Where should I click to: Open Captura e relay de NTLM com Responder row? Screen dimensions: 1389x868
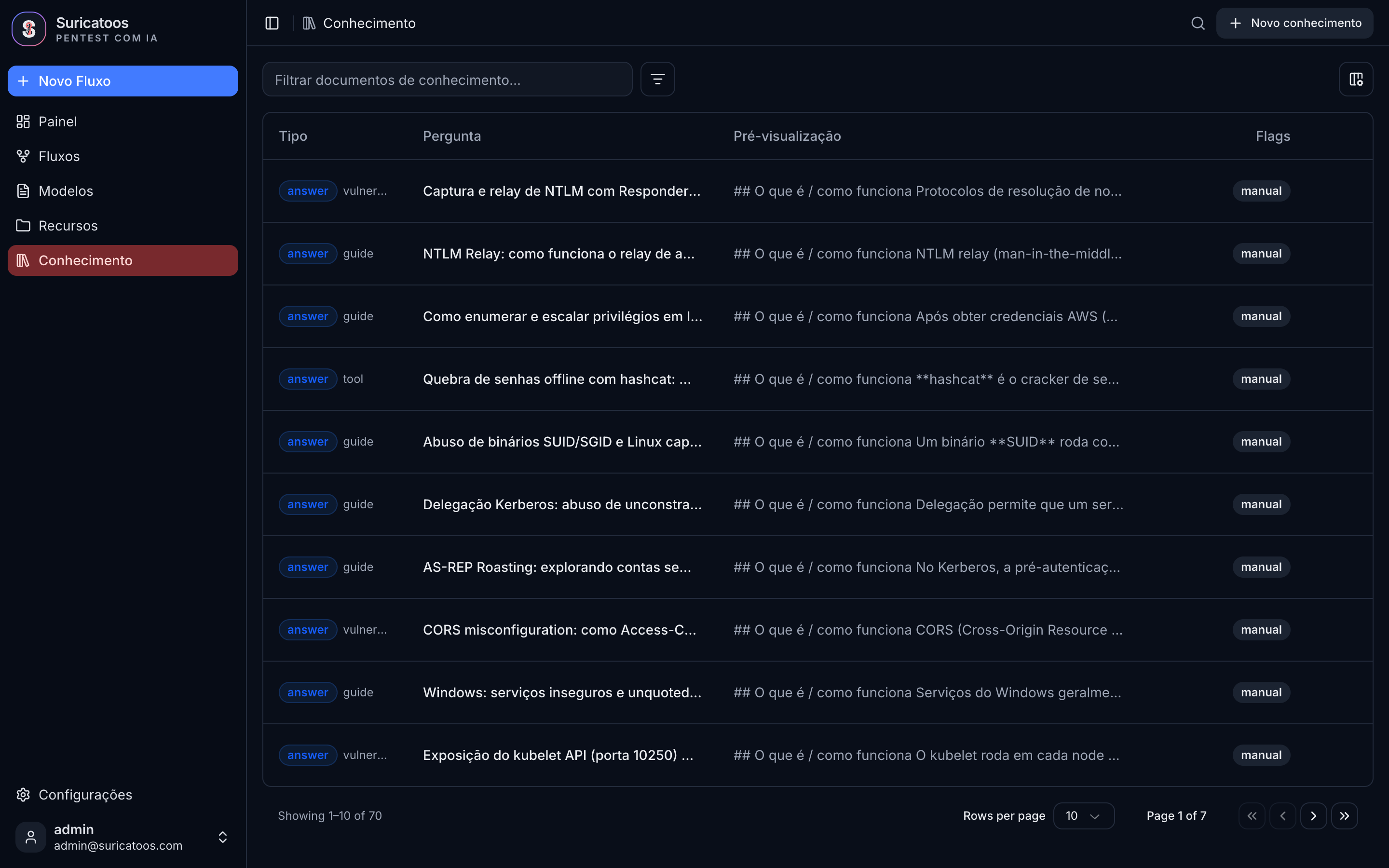[x=817, y=191]
